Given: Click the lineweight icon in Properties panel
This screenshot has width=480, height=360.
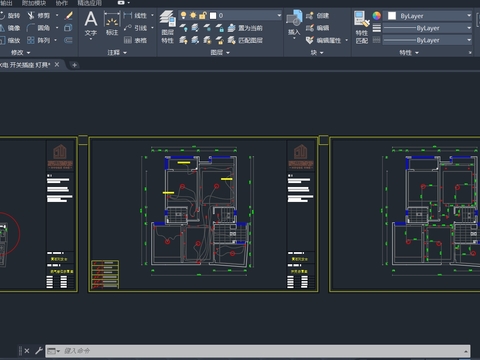Looking at the screenshot, I should tap(377, 28).
